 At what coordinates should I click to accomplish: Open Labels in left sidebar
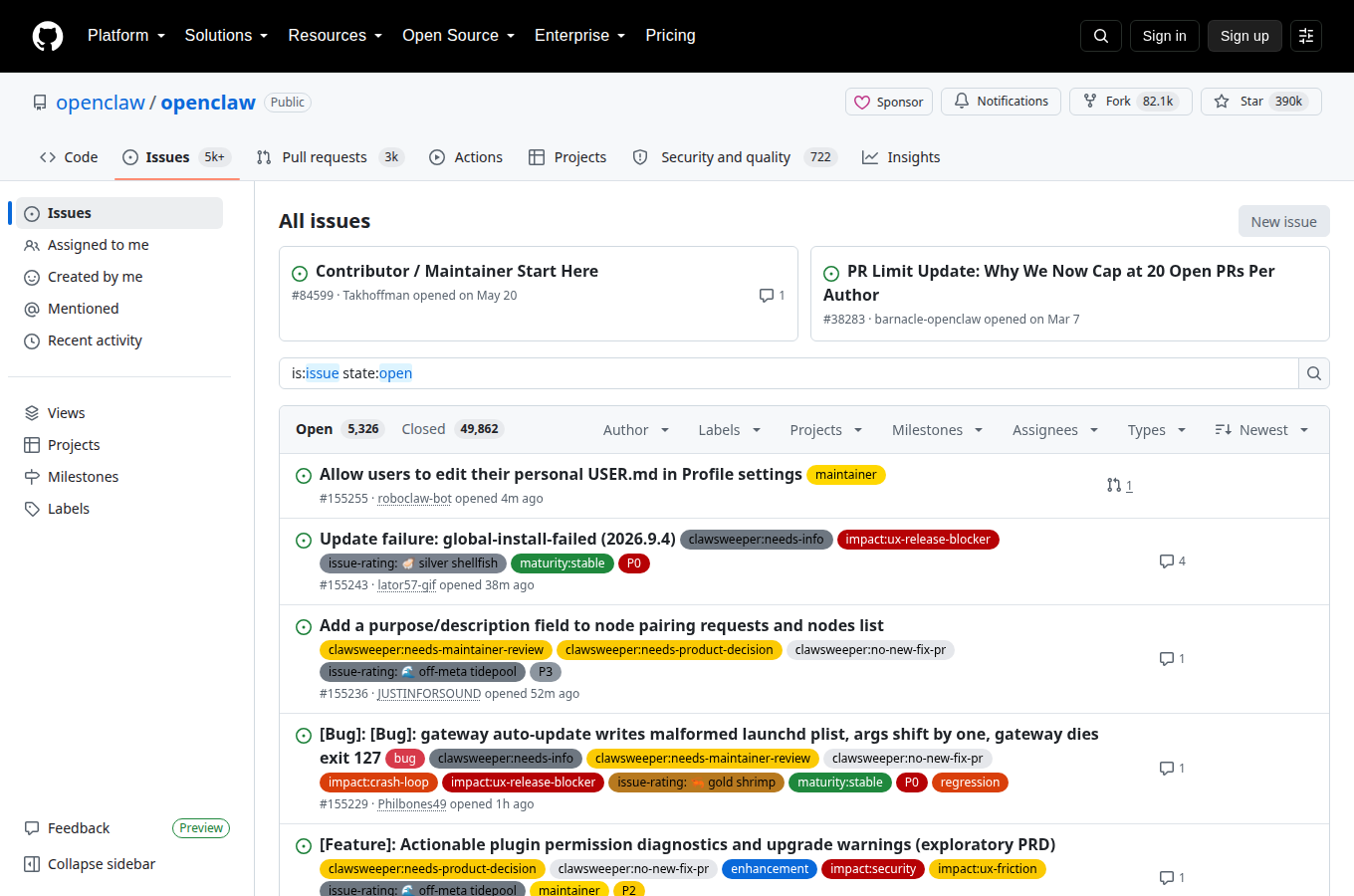119,509
